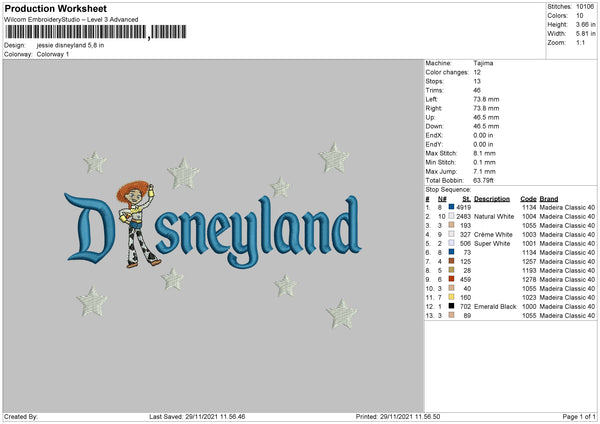Select the tan swatch in stop 13
The width and height of the screenshot is (600, 424).
452,315
